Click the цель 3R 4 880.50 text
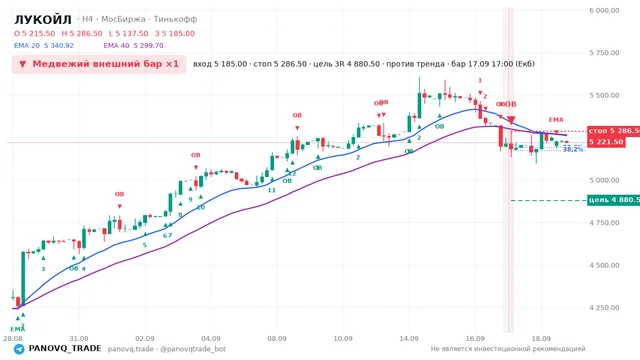 coord(346,64)
